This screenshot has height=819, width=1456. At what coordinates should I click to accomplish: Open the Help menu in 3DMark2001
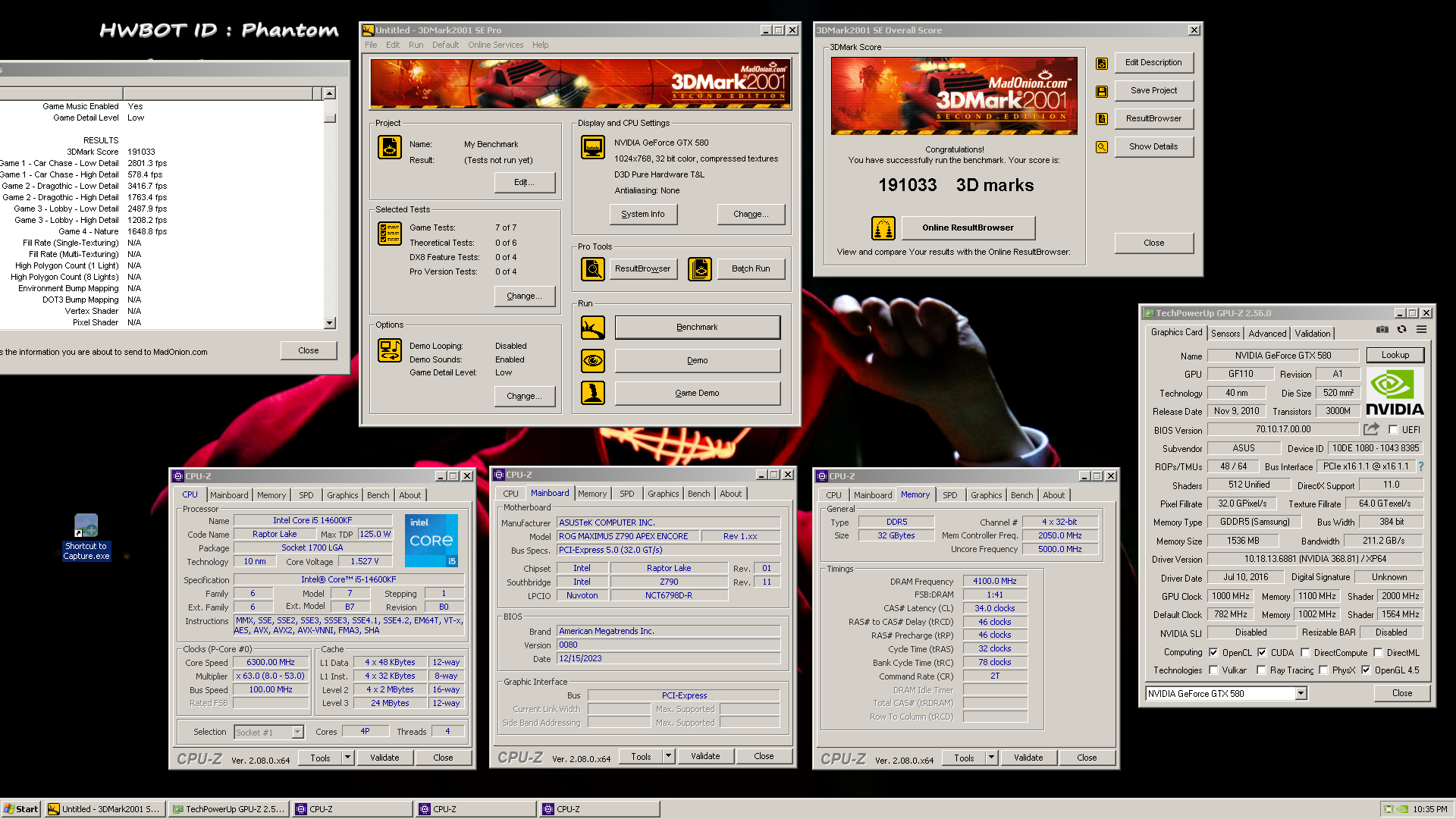click(540, 45)
